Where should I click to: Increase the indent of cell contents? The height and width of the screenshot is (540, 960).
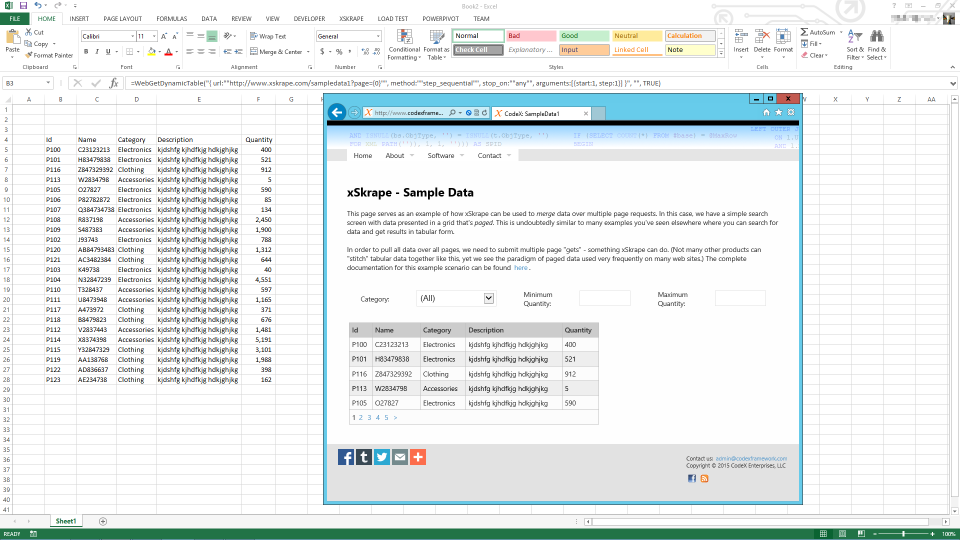(x=238, y=52)
